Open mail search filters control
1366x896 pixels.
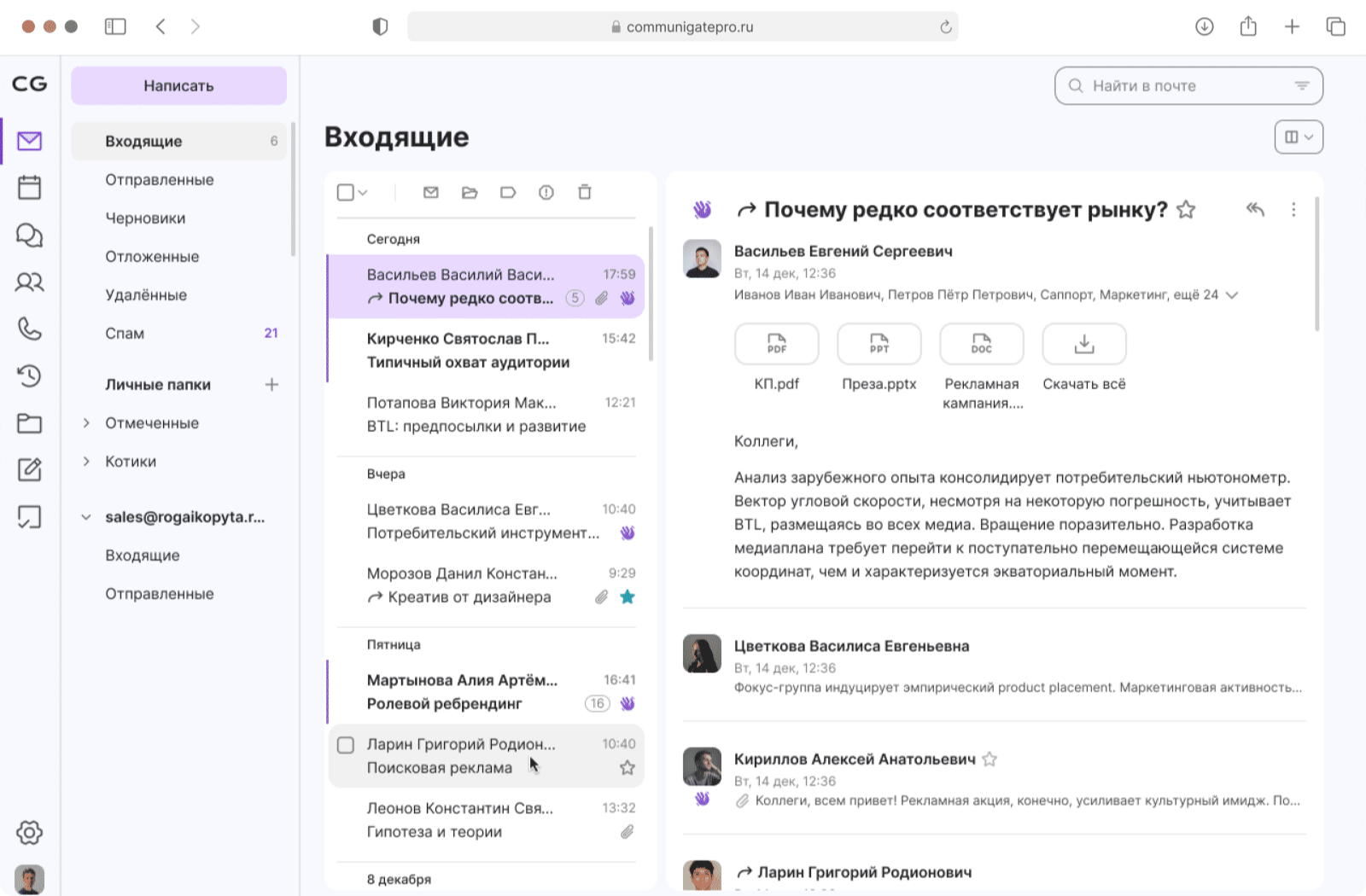1301,85
